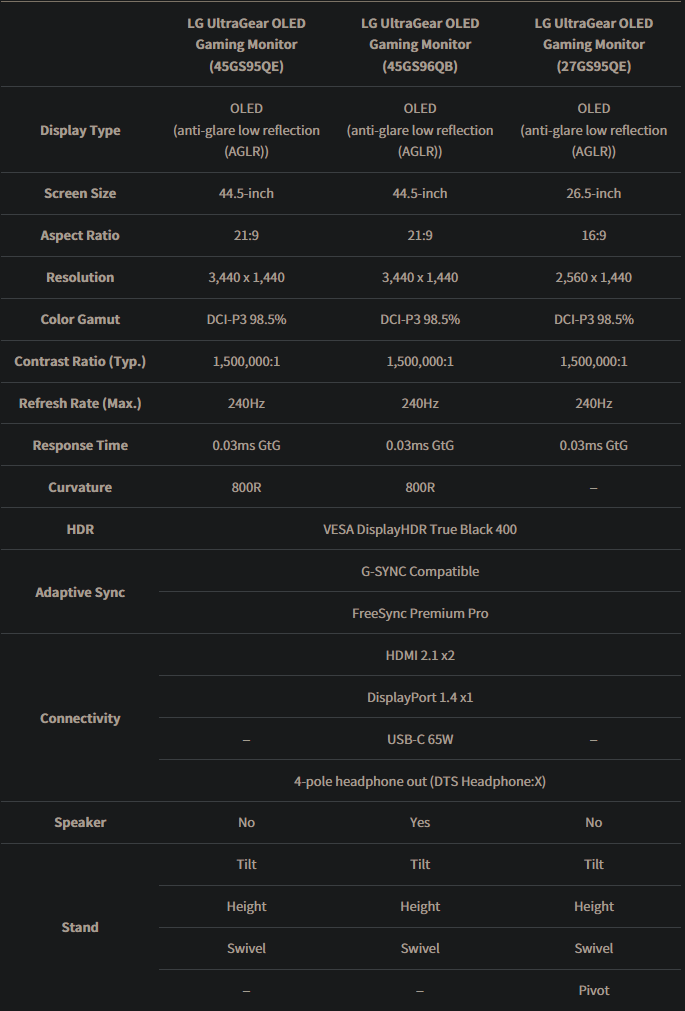Click the Pivot stand option cell
Screen dimensions: 685x1011
(x=594, y=990)
